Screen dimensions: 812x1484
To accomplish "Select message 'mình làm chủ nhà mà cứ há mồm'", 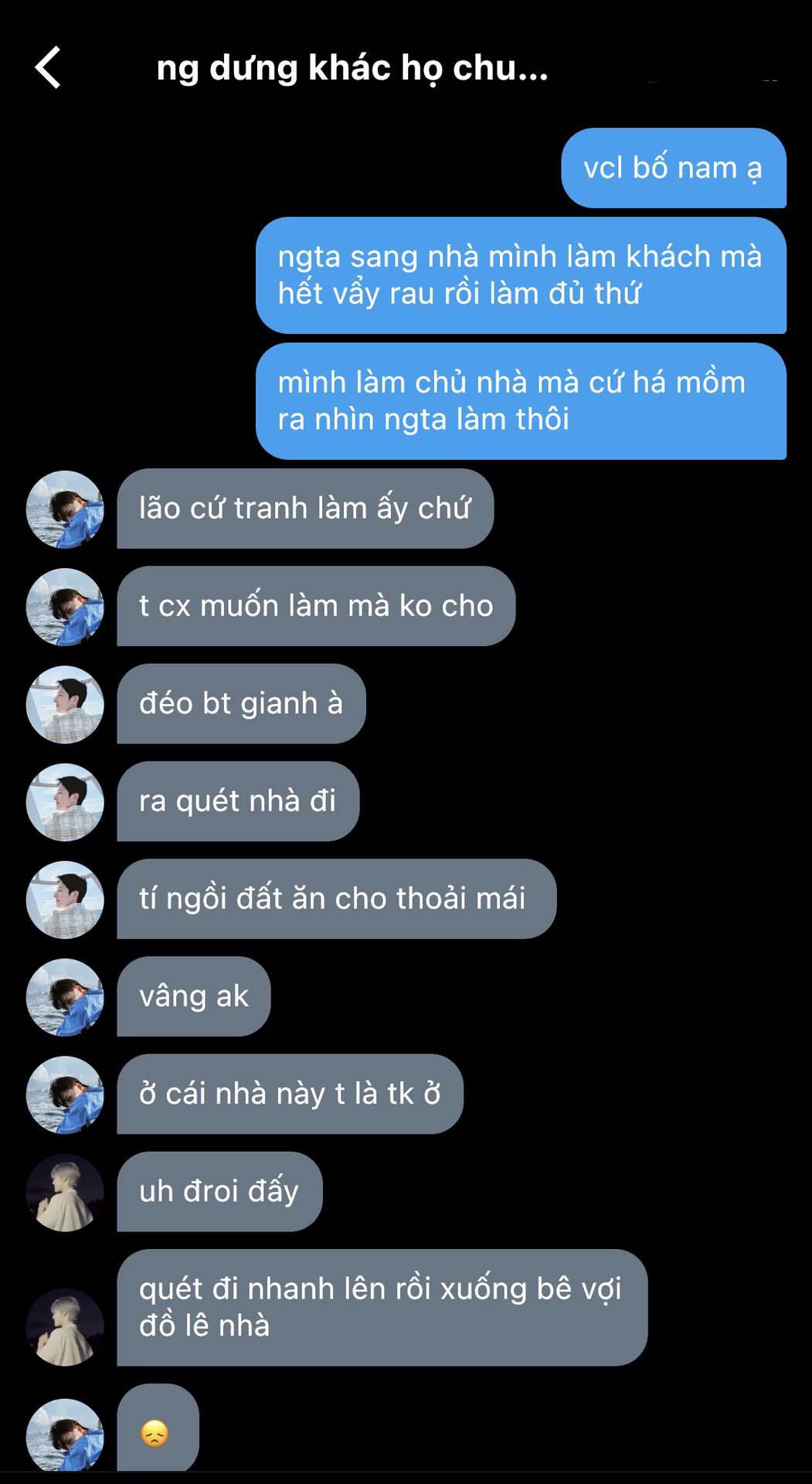I will coord(521,401).
